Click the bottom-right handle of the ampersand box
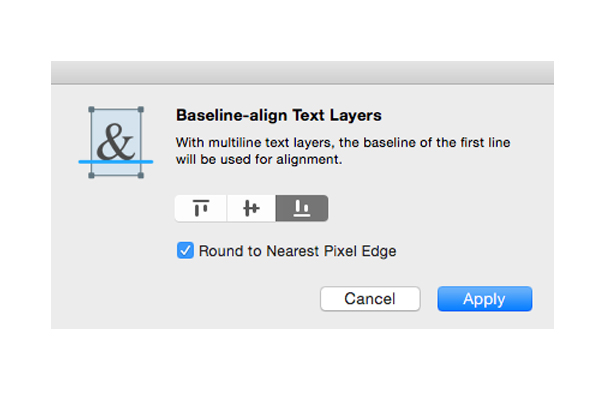The height and width of the screenshot is (410, 606). [141, 176]
